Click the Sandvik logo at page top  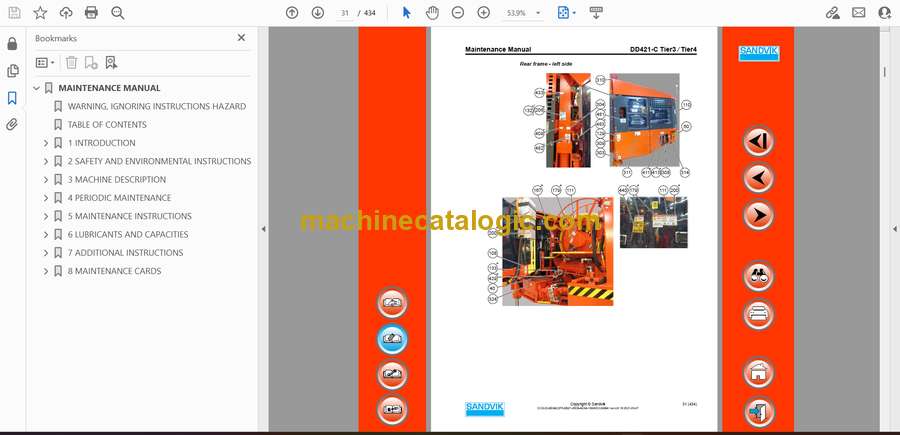coord(758,53)
